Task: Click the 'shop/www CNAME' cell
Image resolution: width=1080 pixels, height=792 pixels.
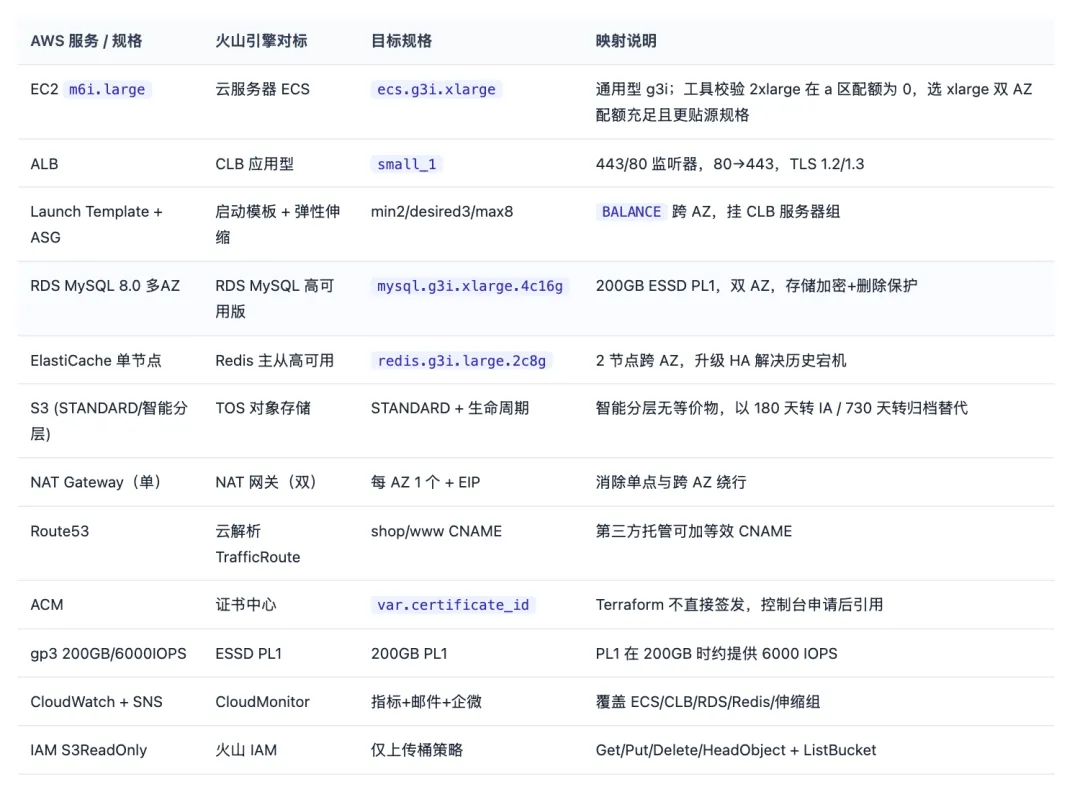Action: tap(436, 531)
